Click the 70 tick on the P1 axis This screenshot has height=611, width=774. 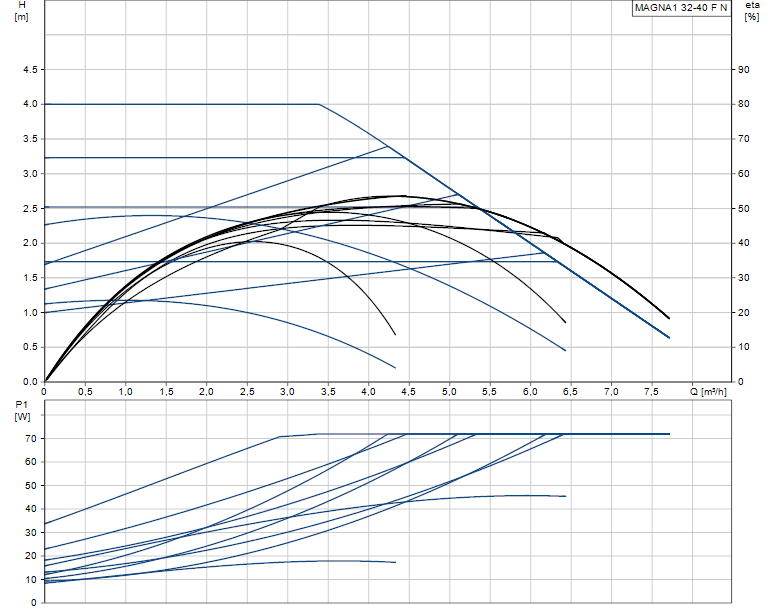(x=32, y=439)
